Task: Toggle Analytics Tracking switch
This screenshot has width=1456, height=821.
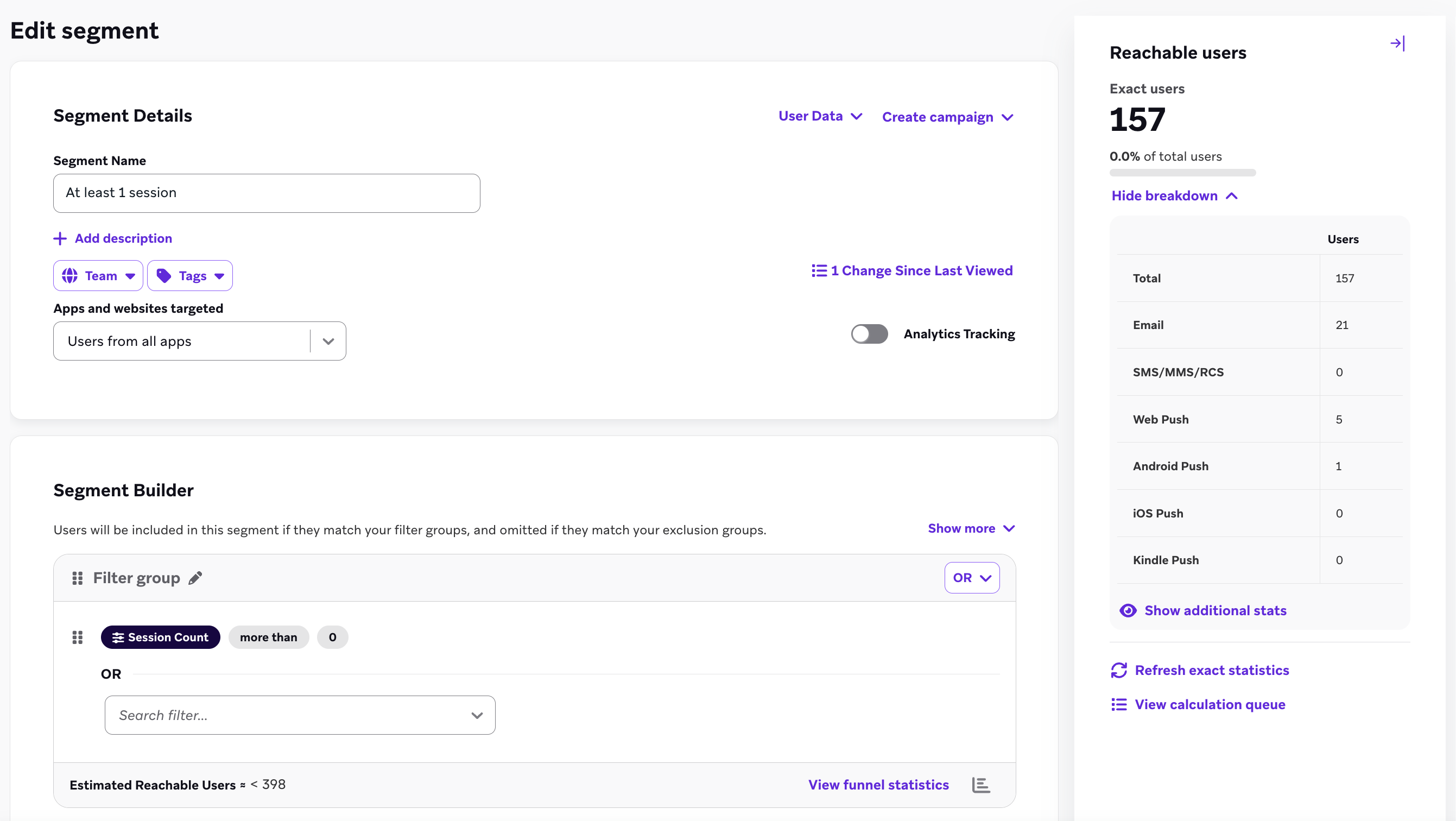Action: tap(869, 334)
